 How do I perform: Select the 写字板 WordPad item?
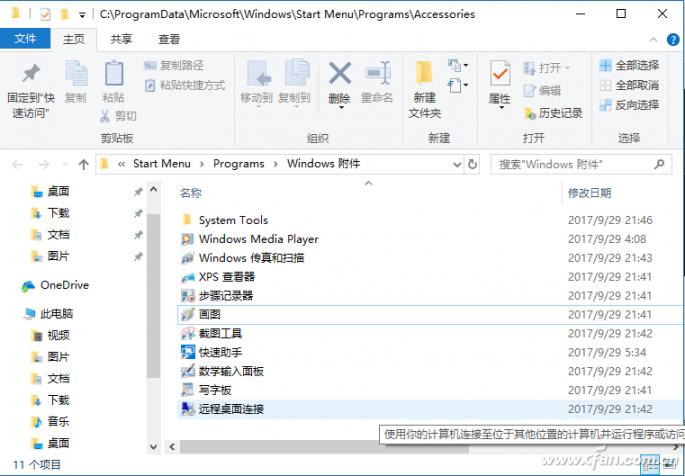(x=430, y=390)
